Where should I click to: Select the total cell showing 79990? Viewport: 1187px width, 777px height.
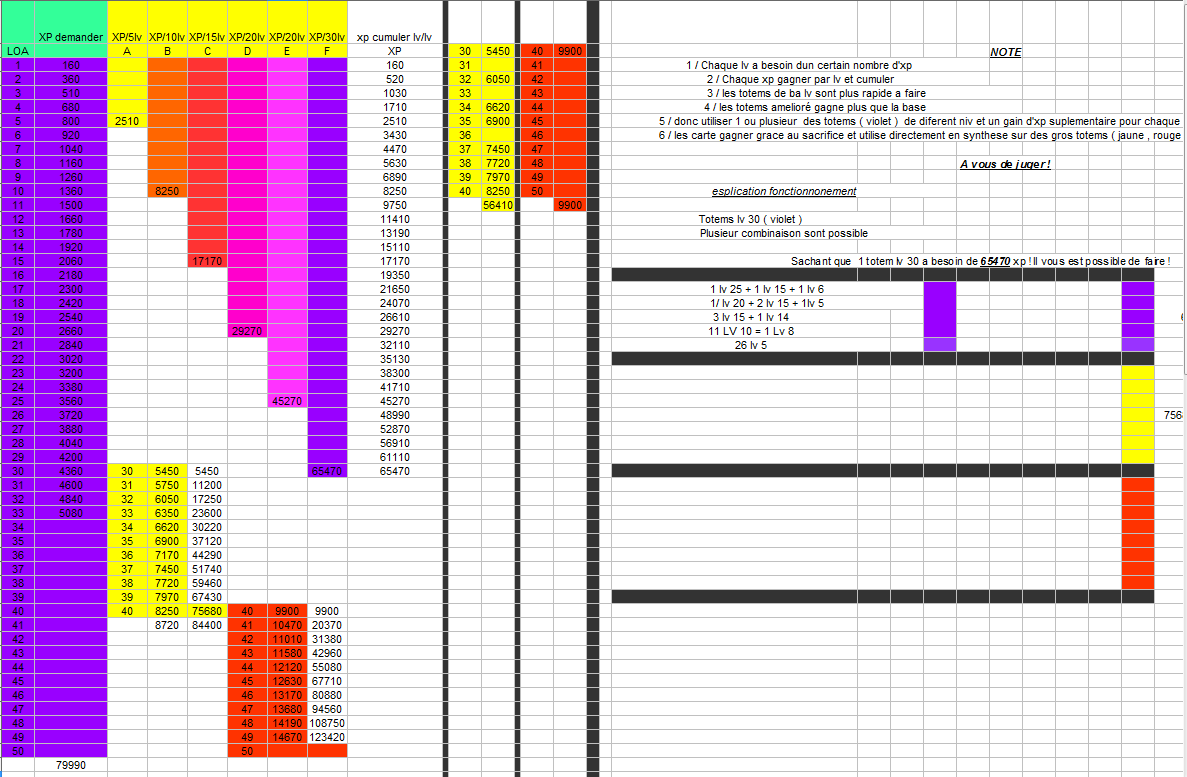(70, 765)
